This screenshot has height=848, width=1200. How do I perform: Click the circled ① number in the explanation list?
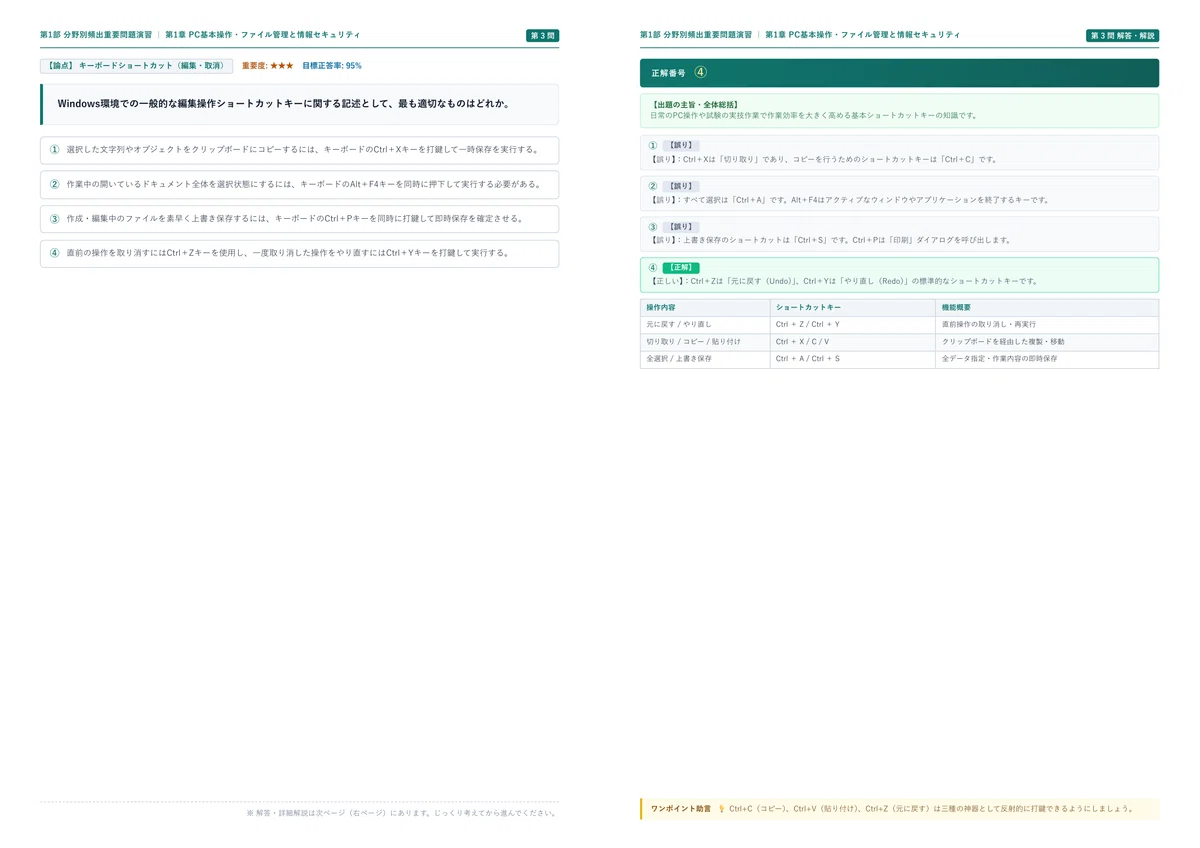click(653, 146)
